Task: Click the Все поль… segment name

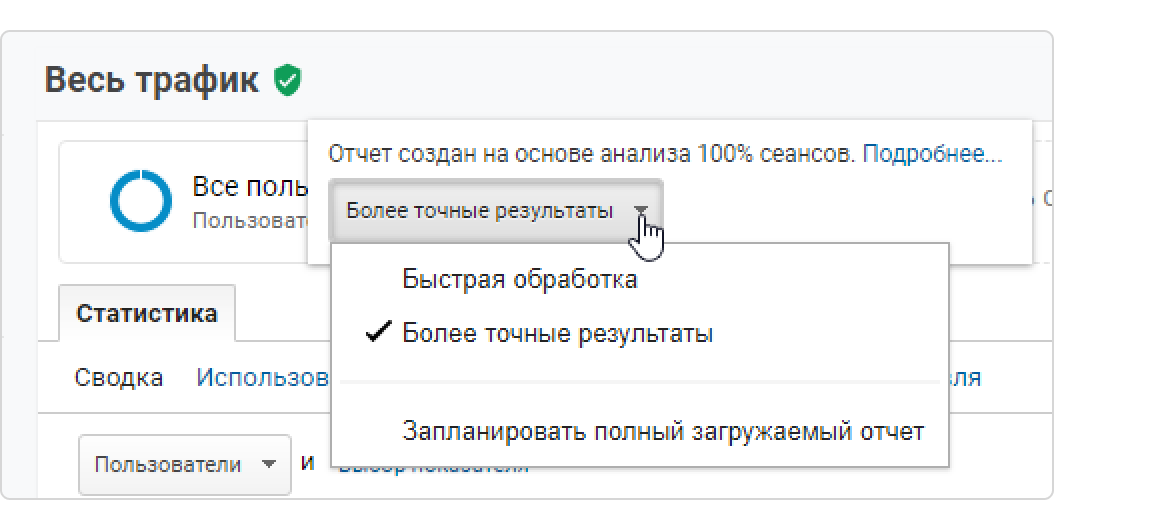Action: (x=248, y=187)
